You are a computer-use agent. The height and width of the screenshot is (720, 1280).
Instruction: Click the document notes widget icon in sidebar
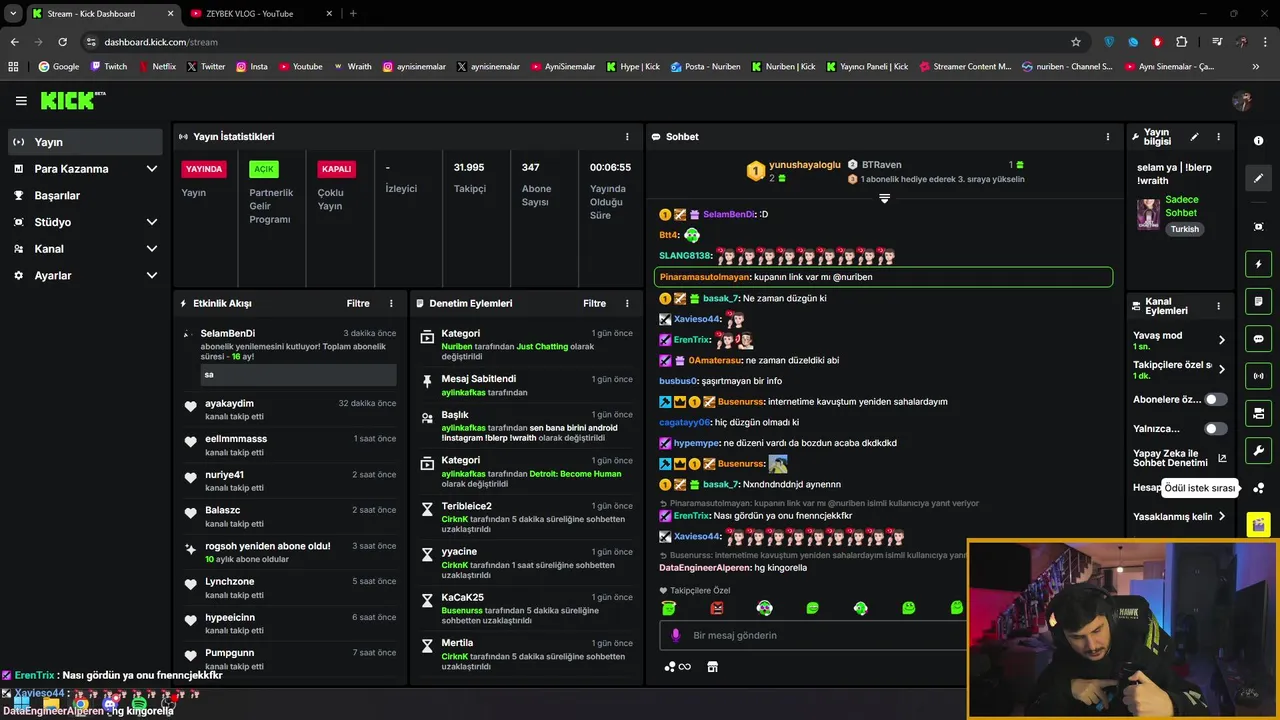click(x=1258, y=301)
